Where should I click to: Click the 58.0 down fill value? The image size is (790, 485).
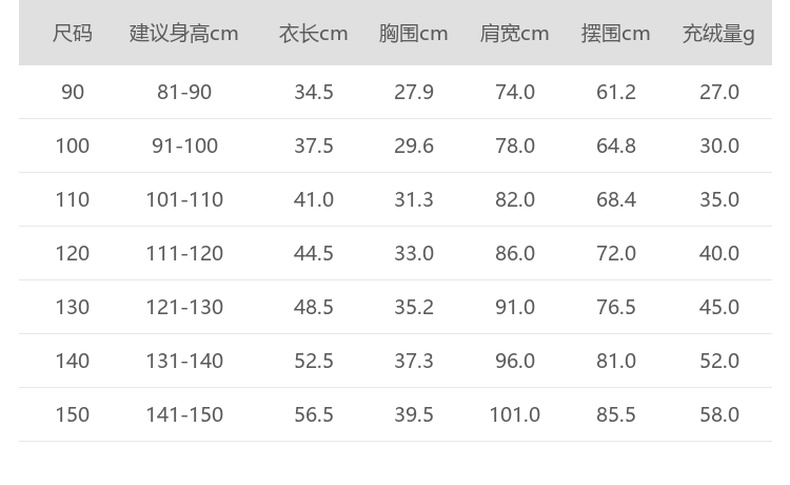coord(718,415)
